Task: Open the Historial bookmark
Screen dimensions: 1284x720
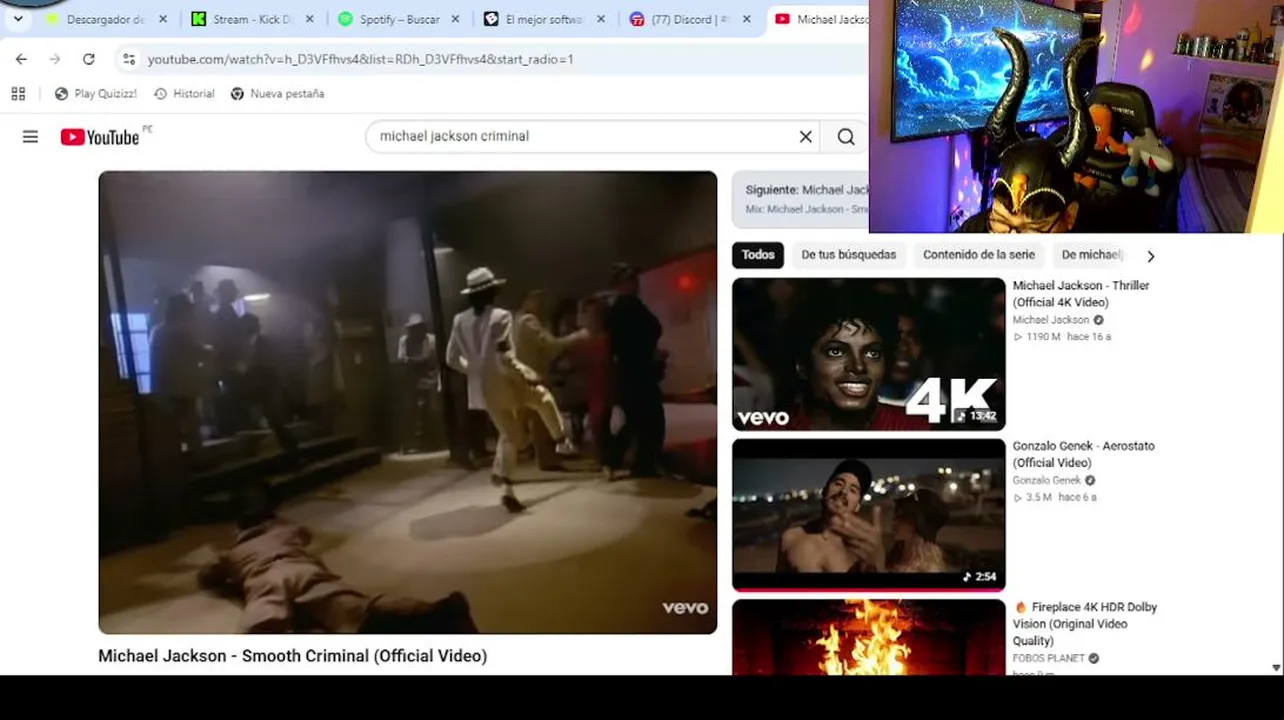Action: (184, 93)
